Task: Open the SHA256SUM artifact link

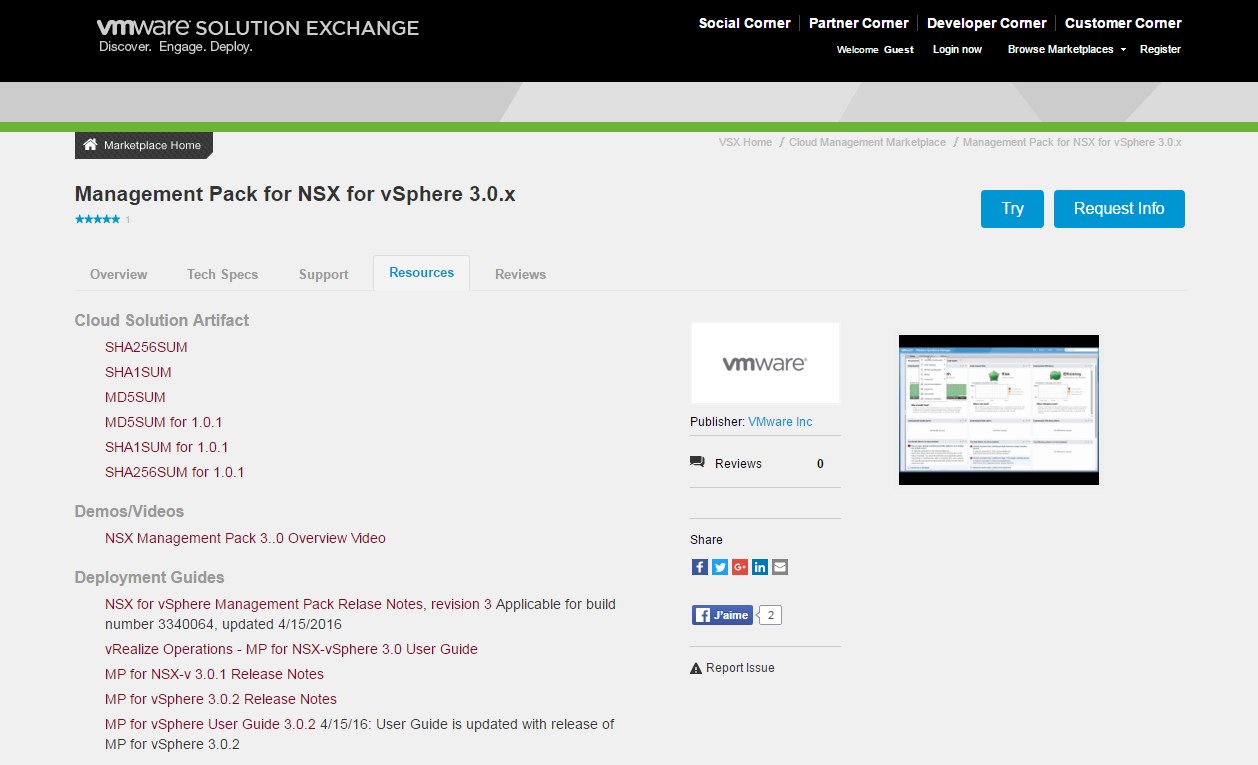Action: coord(146,347)
